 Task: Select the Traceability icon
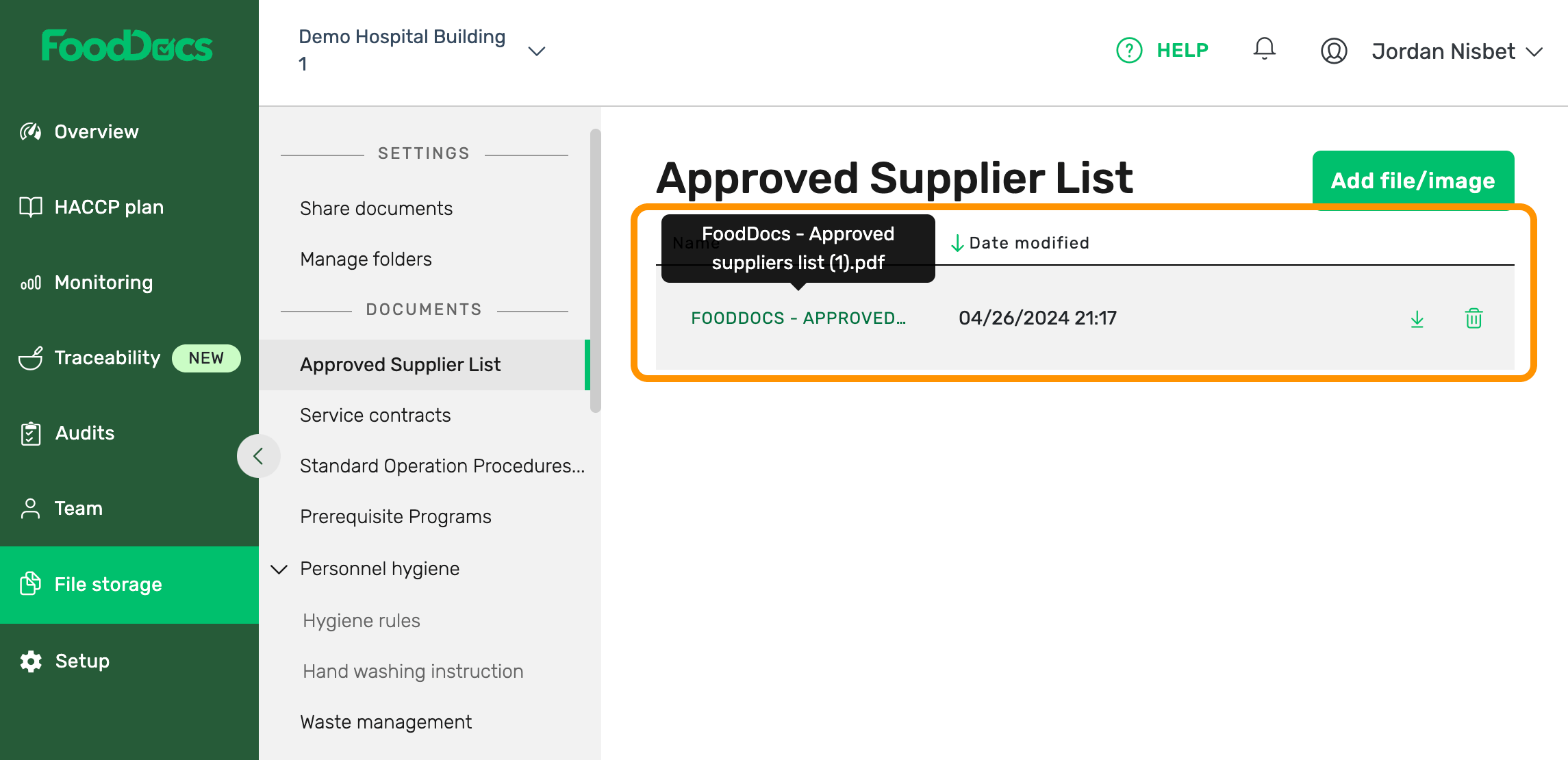[29, 357]
